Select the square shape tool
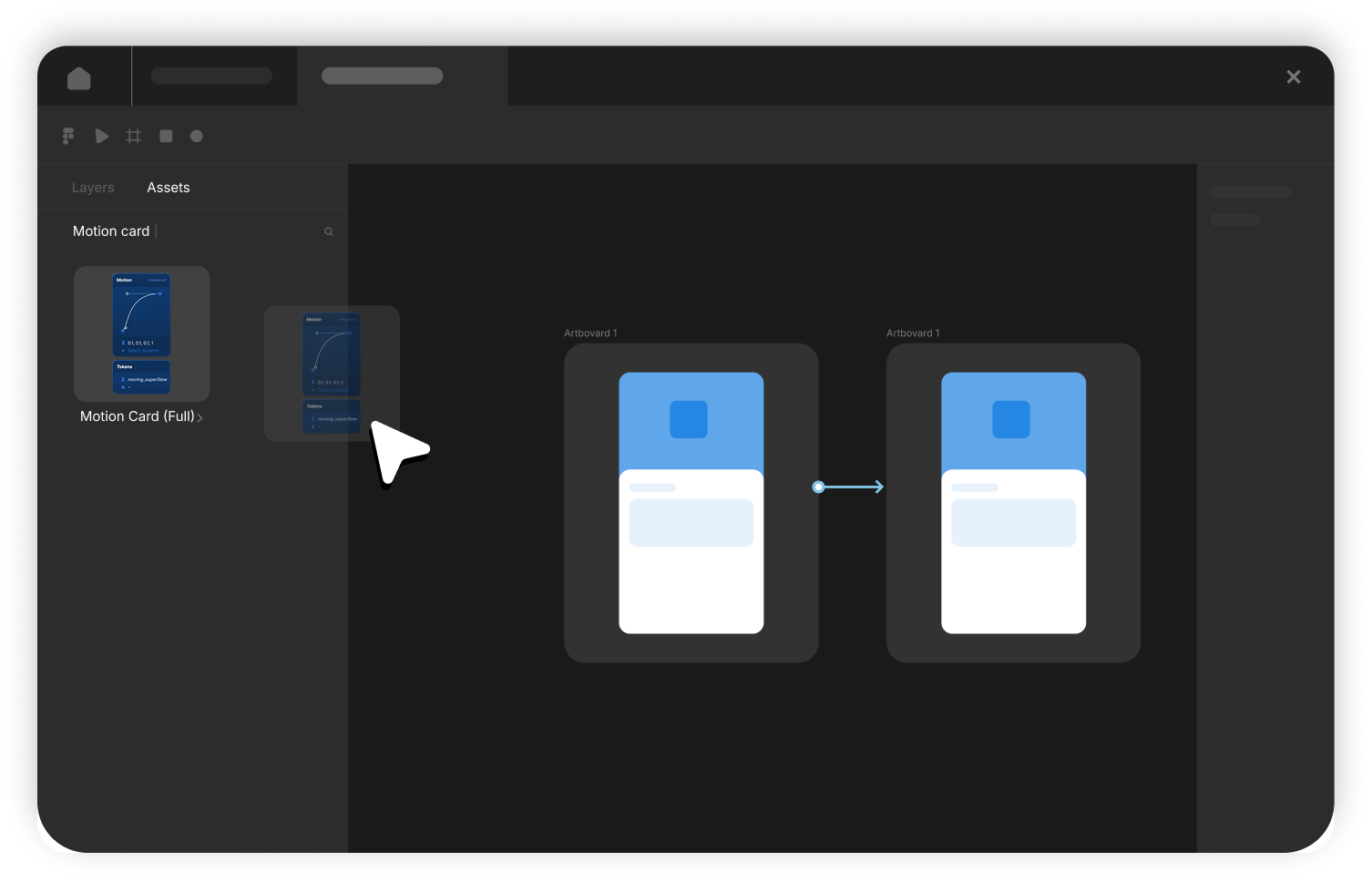 [166, 136]
